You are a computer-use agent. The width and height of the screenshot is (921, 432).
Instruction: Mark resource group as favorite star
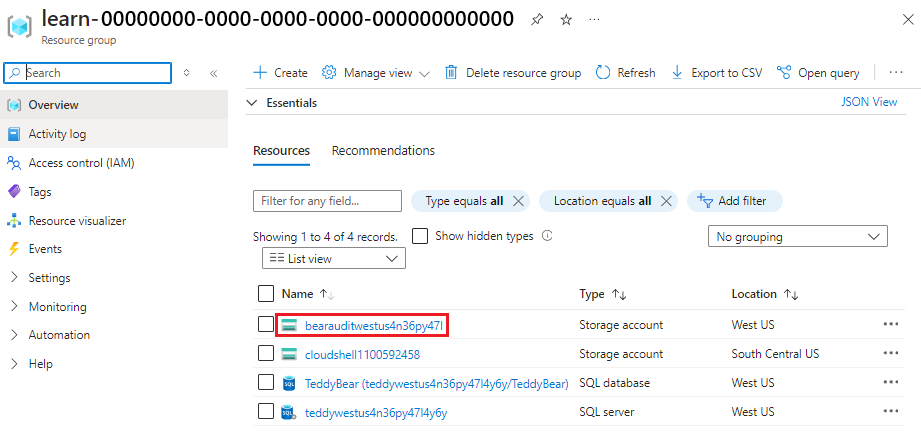tap(566, 20)
